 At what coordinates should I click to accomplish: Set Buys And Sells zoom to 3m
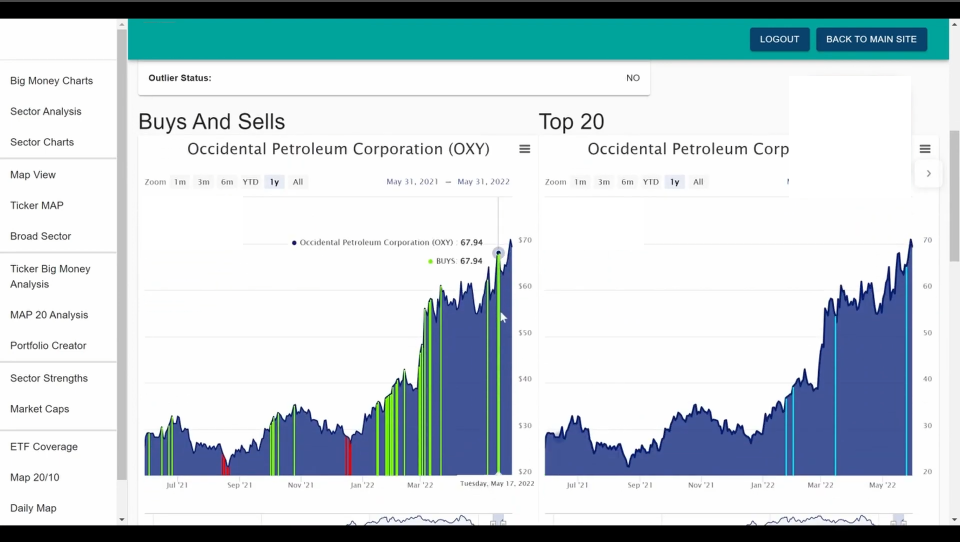[x=203, y=182]
